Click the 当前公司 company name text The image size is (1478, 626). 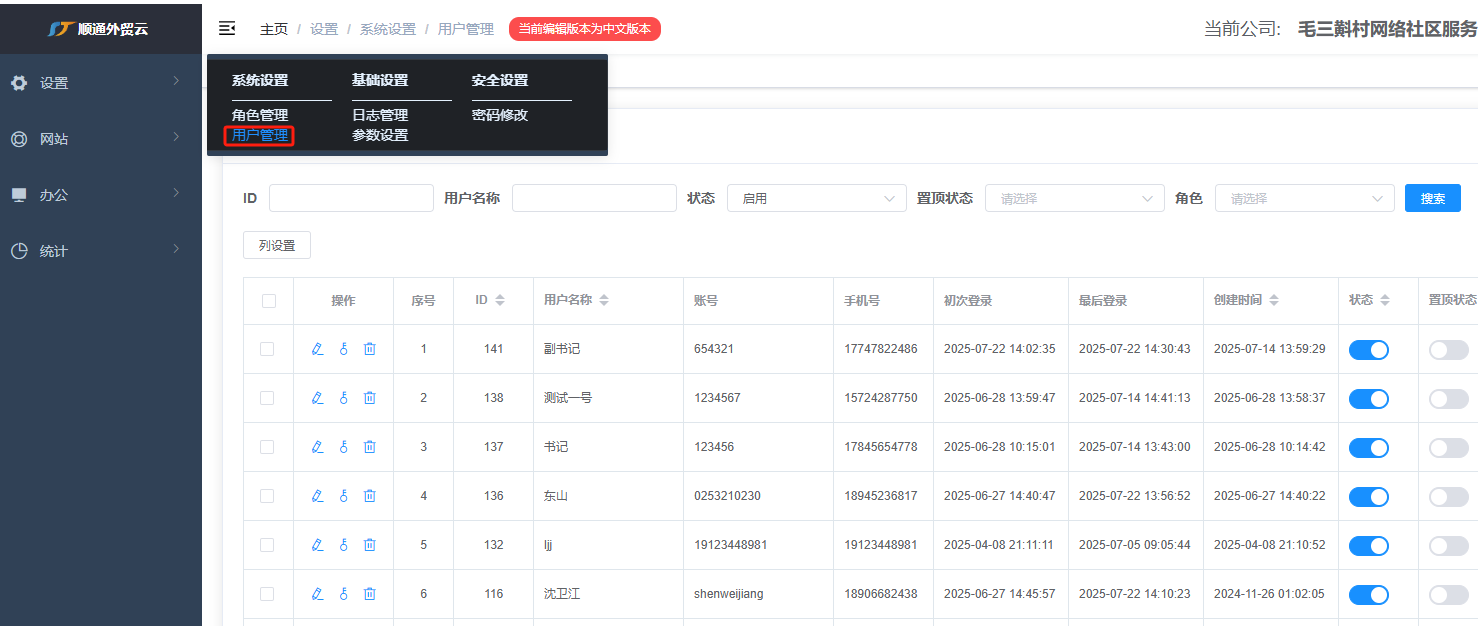coord(1388,29)
